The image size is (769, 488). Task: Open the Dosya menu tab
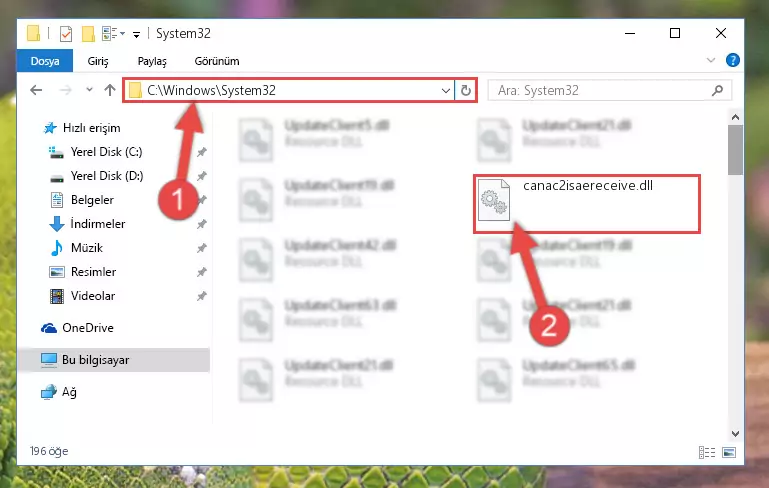45,61
